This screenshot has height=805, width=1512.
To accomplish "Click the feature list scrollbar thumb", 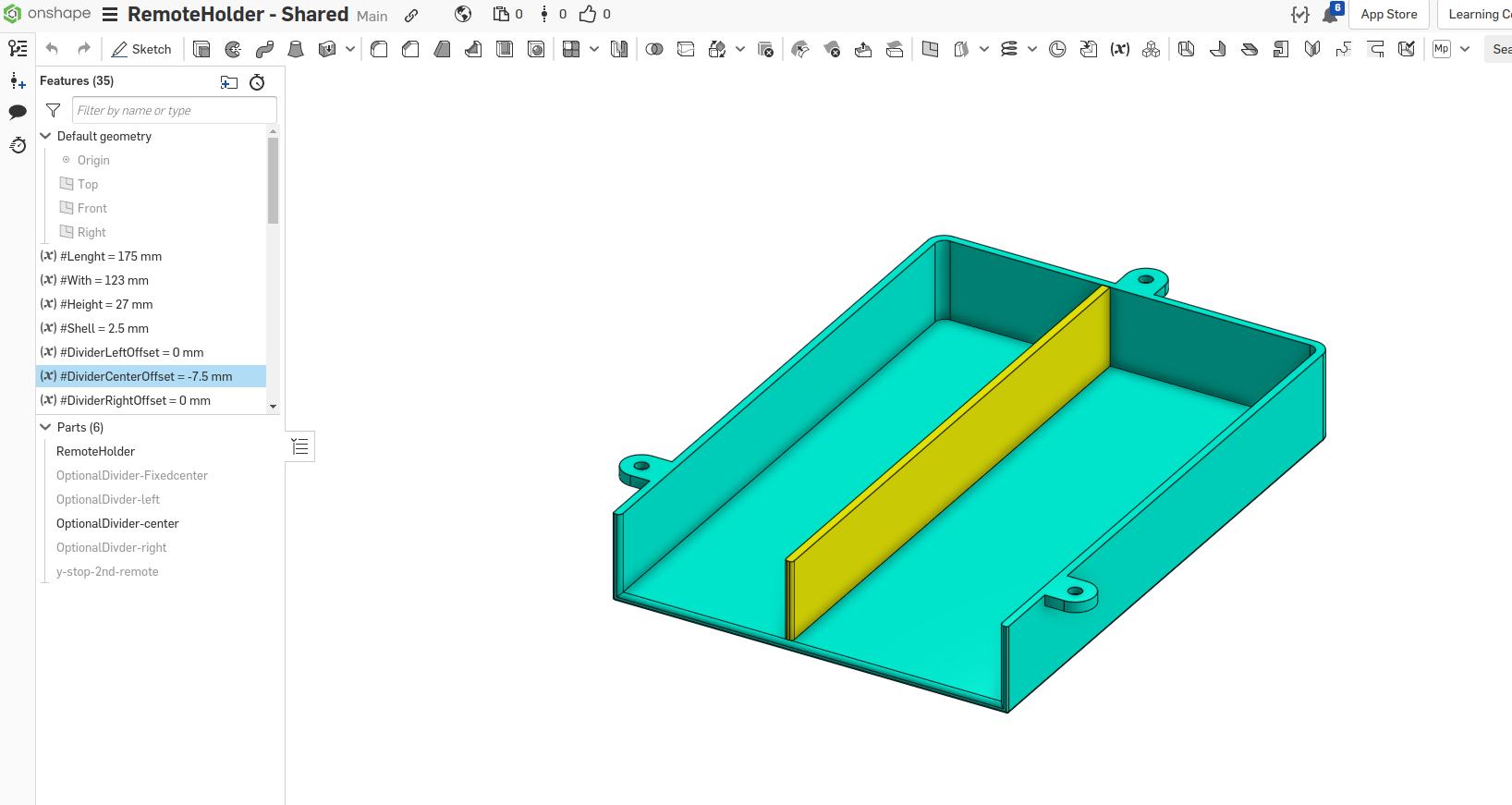I will click(x=273, y=180).
